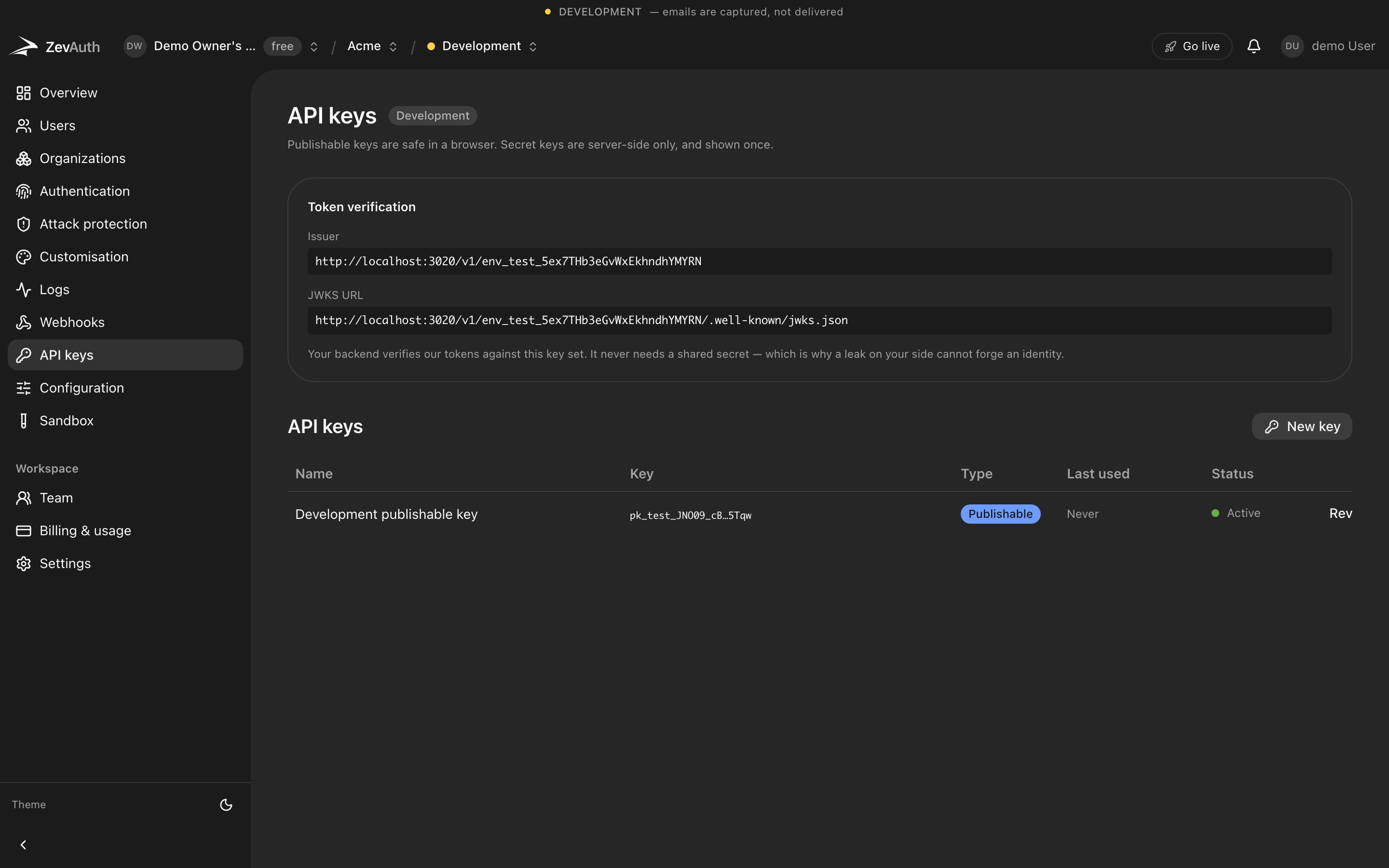Click the Issuer URL field

click(819, 261)
